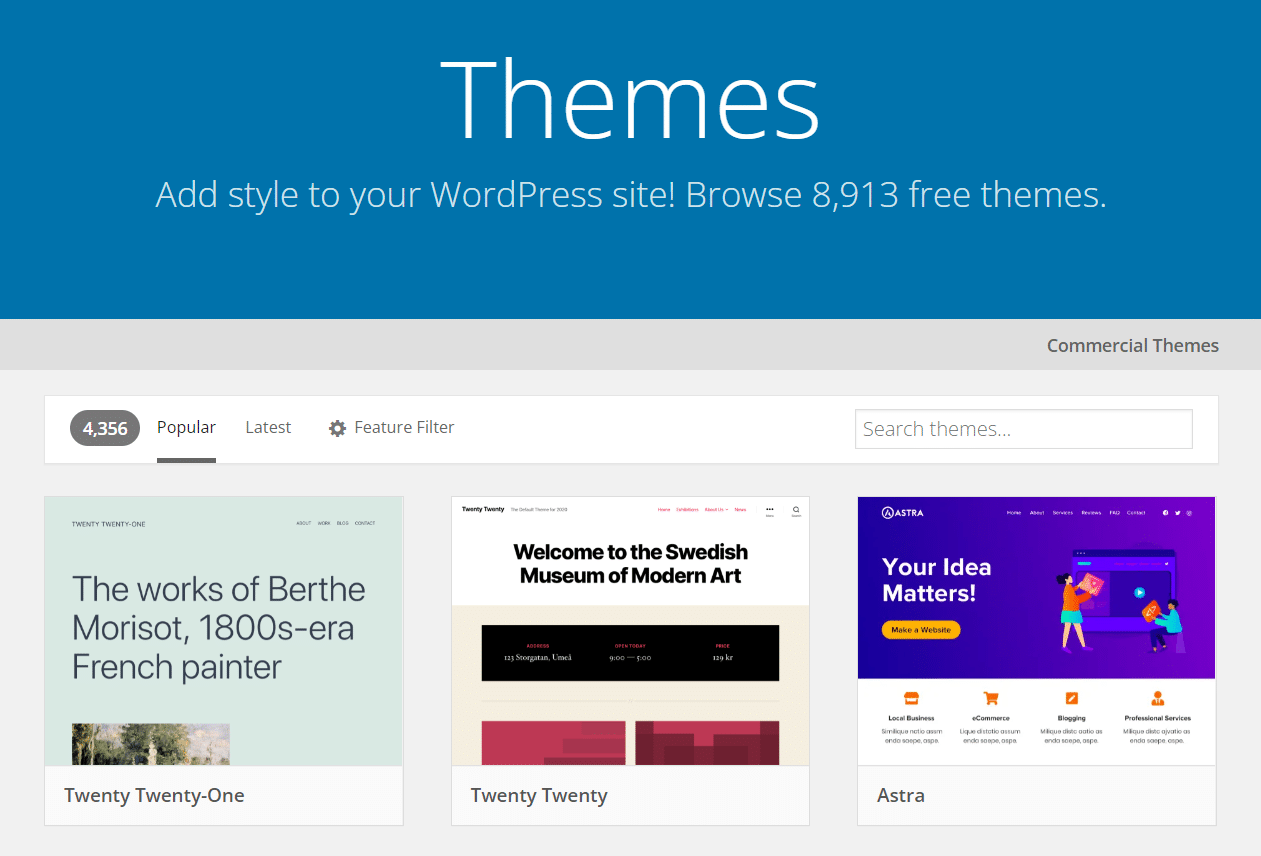Viewport: 1261px width, 856px height.
Task: Click the Local Business icon in Astra
Action: click(911, 700)
